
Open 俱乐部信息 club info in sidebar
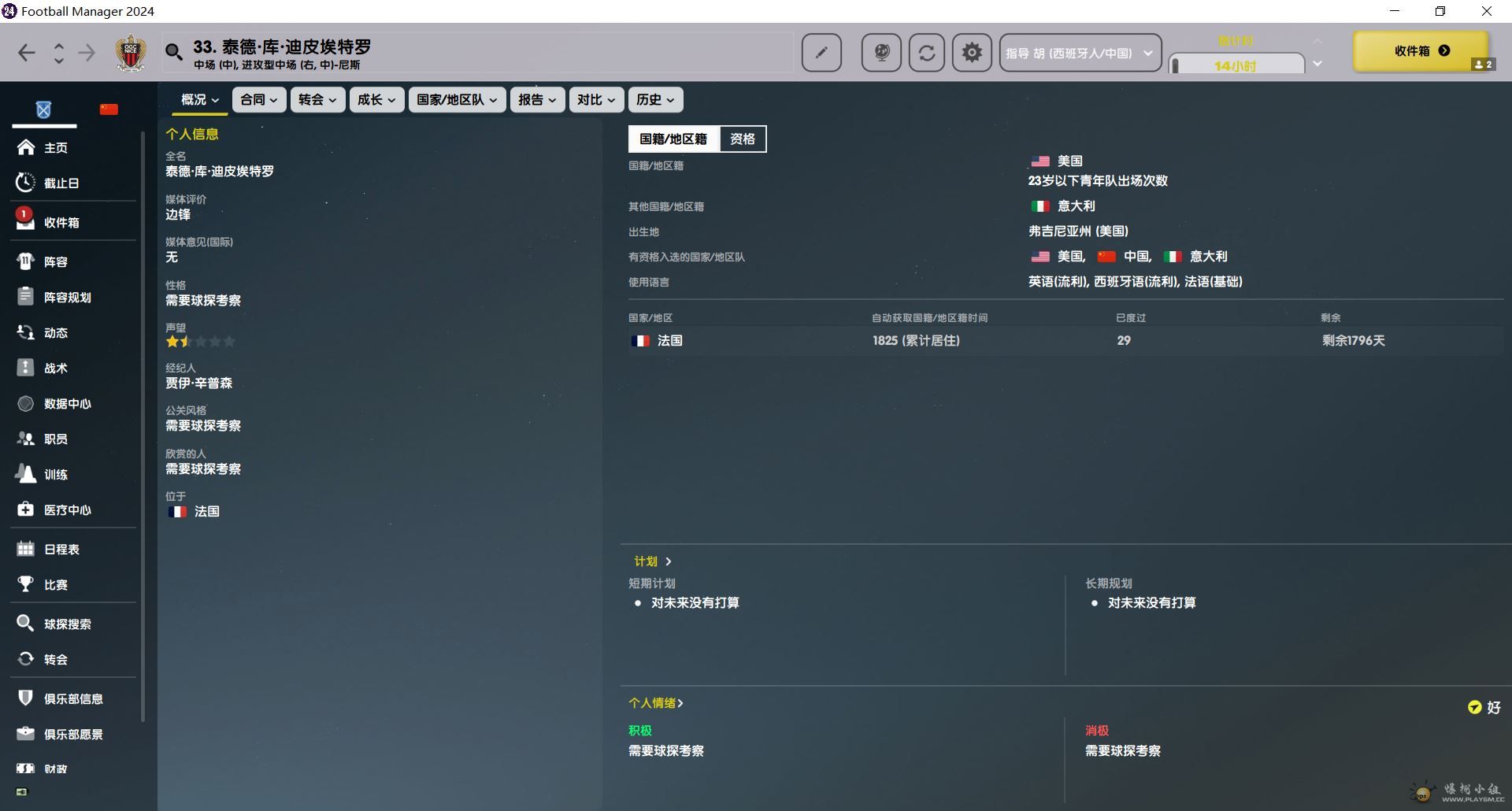click(73, 698)
